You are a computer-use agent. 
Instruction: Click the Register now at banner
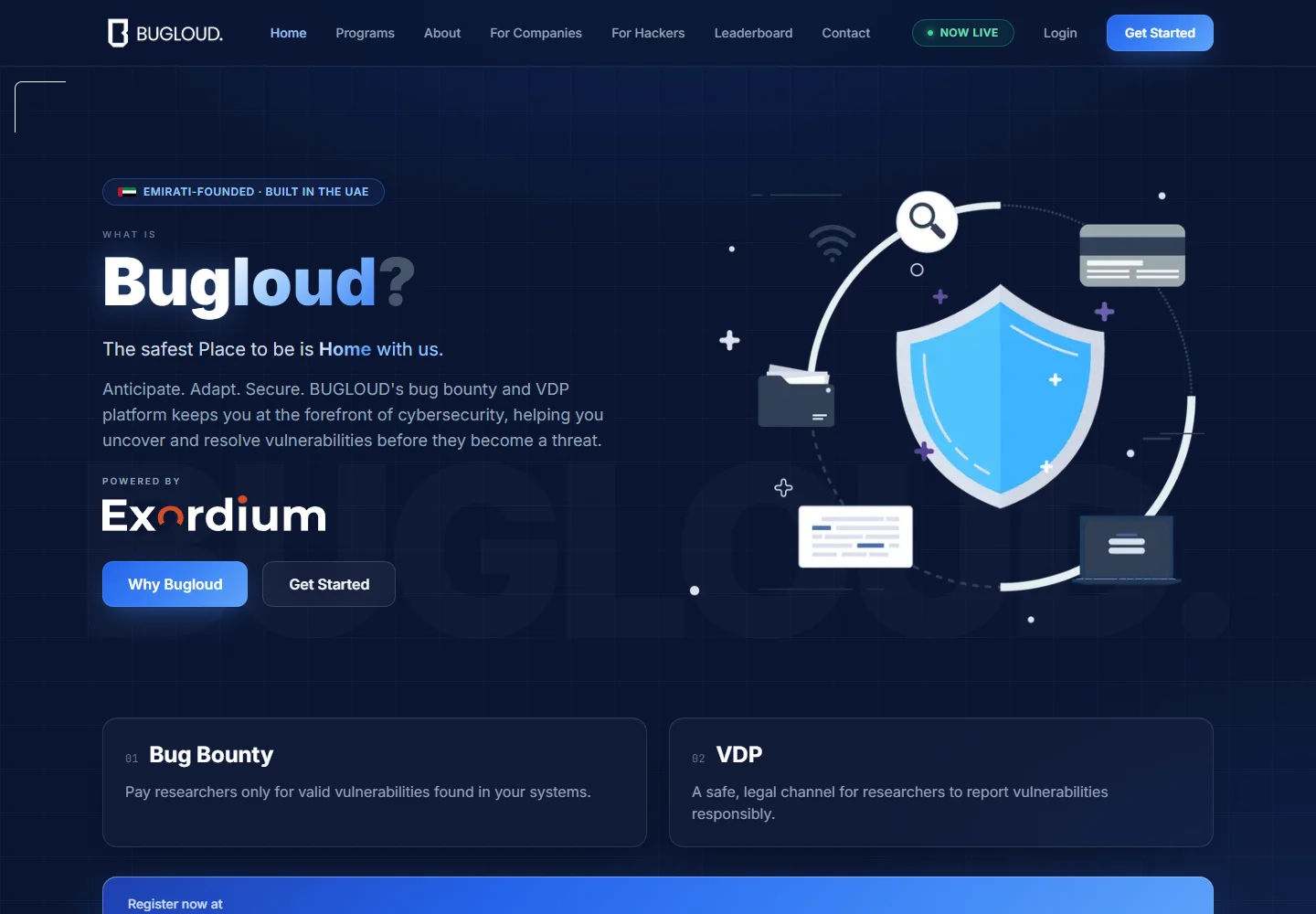(658, 897)
